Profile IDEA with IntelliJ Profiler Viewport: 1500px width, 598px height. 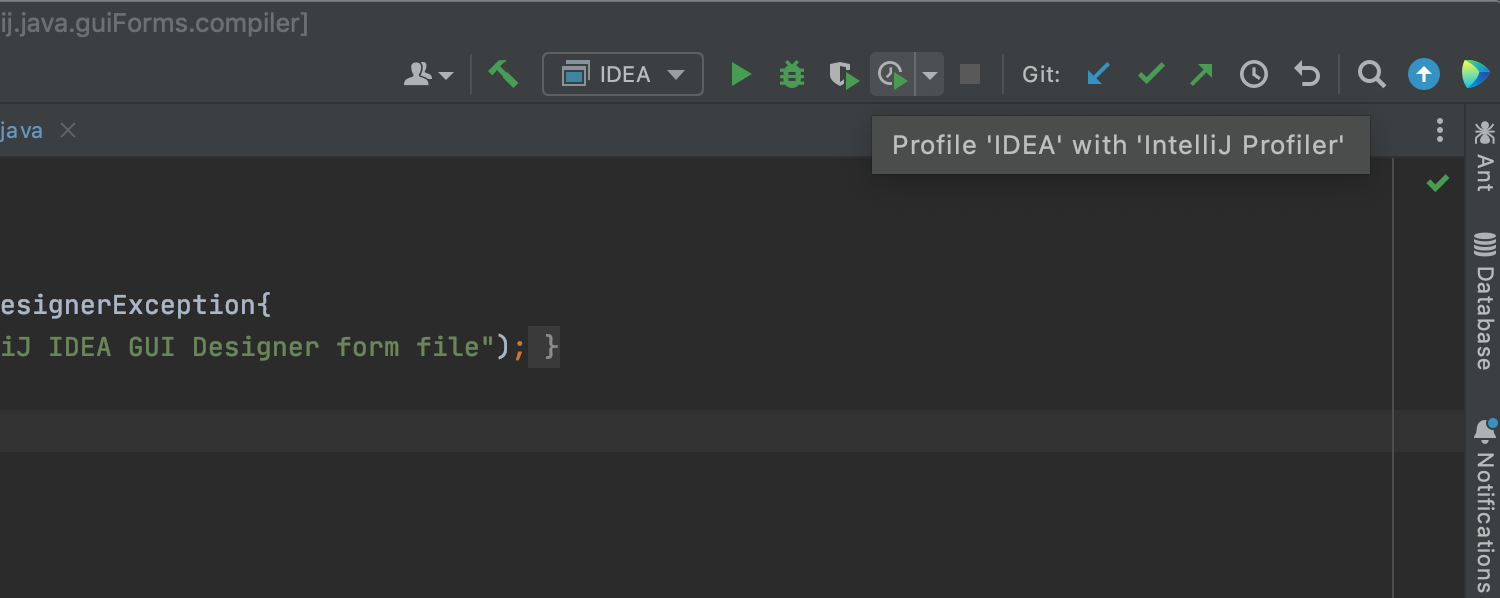[x=892, y=75]
